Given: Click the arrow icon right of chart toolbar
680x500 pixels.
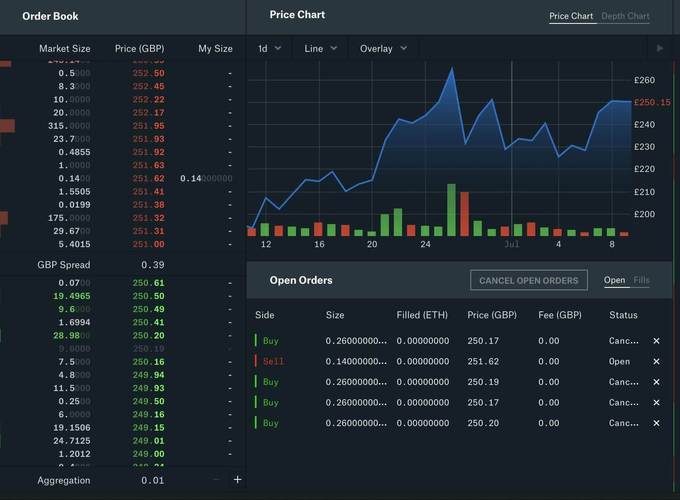Looking at the screenshot, I should tap(659, 48).
